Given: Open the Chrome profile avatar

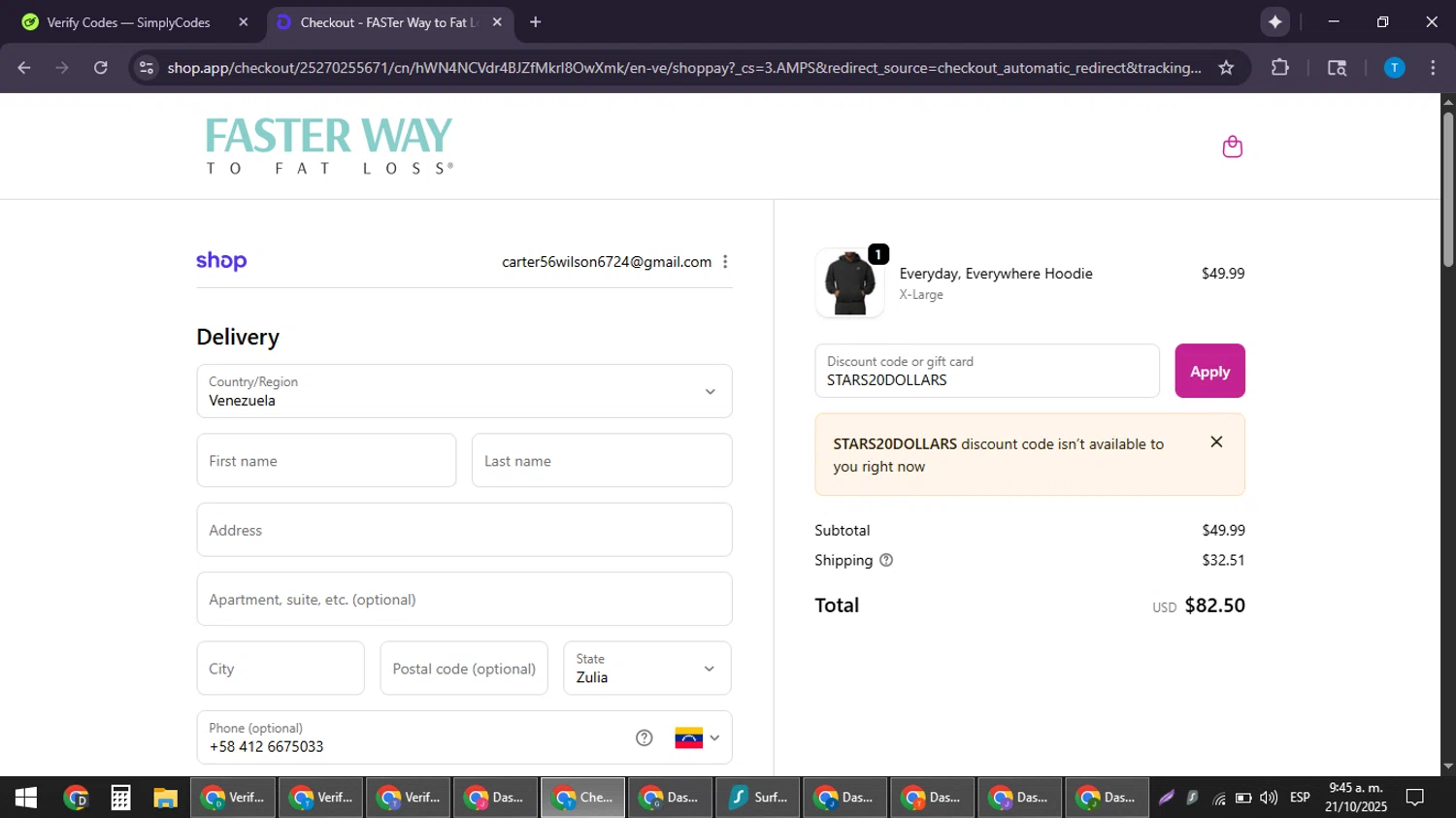Looking at the screenshot, I should click(1394, 68).
